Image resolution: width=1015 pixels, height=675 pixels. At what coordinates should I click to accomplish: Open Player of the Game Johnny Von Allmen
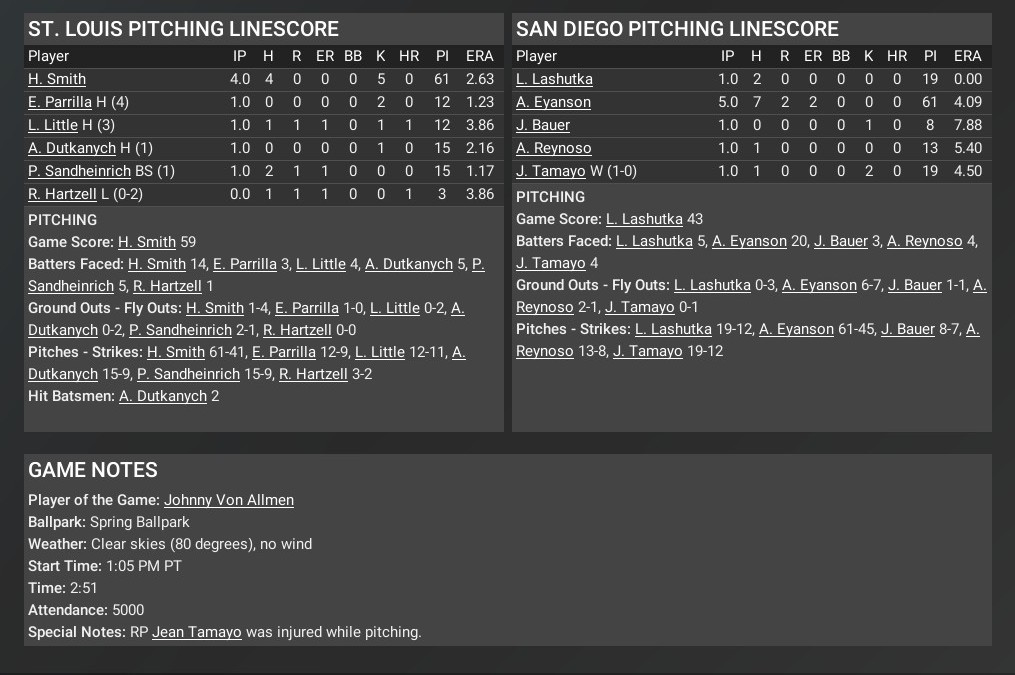tap(229, 500)
